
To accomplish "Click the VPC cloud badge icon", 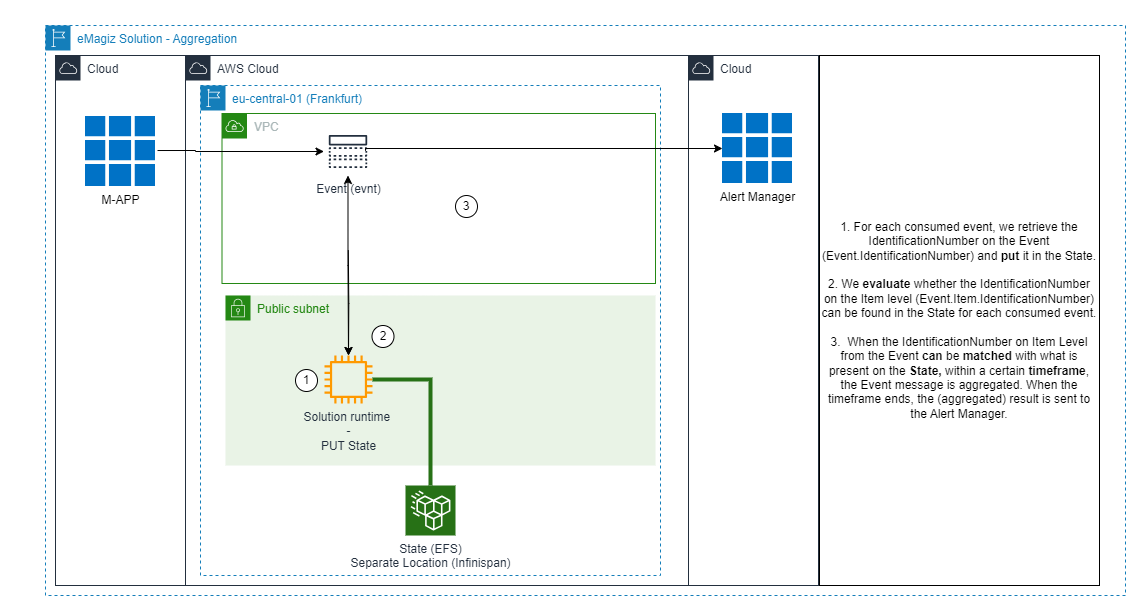I will point(234,126).
